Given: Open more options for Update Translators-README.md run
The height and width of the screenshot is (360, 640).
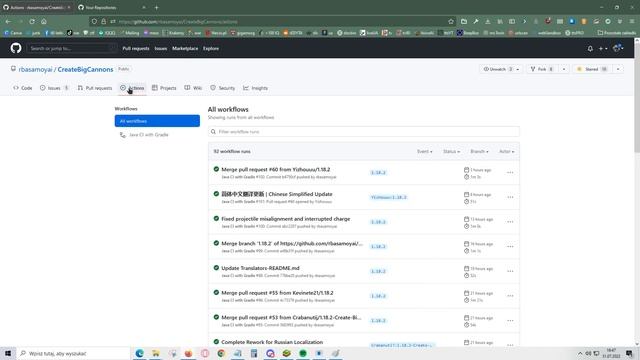Looking at the screenshot, I should point(510,271).
